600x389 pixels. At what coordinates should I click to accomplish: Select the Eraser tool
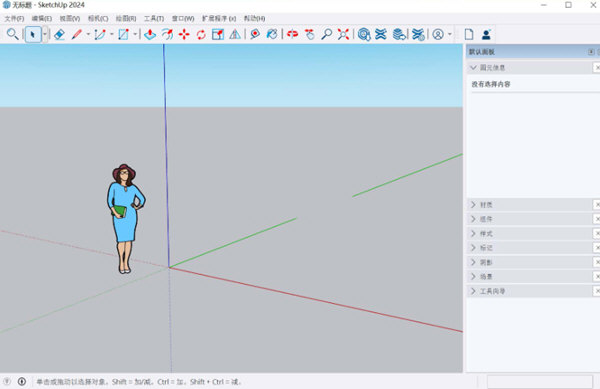[x=59, y=34]
